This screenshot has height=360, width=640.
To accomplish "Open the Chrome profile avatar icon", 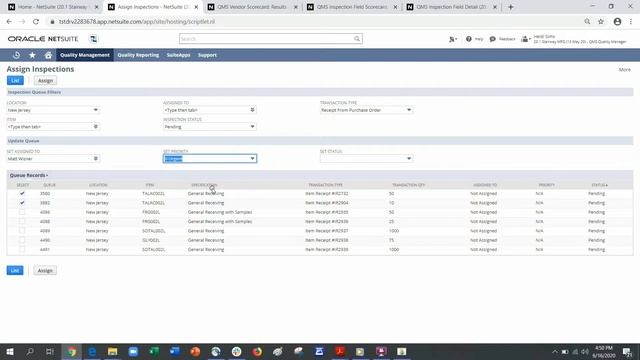I will (x=617, y=22).
